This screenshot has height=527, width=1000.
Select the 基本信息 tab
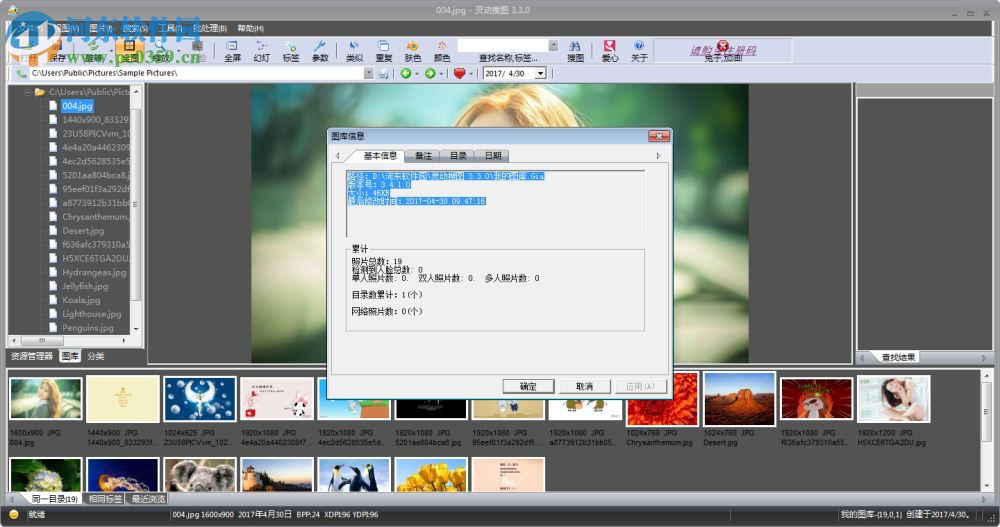pos(380,156)
